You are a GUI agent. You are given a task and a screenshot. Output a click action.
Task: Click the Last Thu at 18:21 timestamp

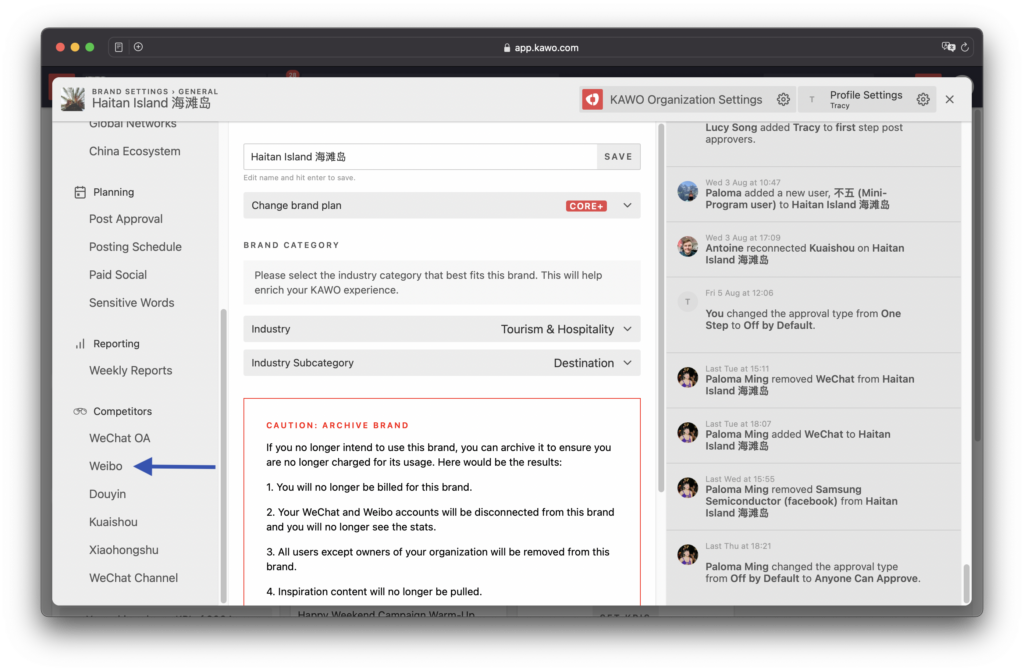(x=738, y=546)
